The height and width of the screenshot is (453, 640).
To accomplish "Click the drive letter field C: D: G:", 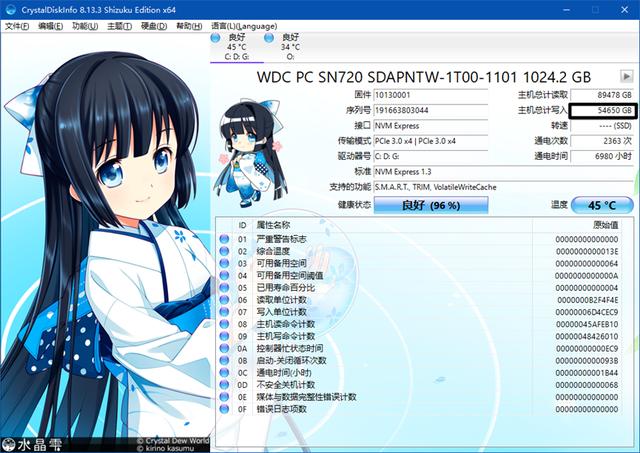I will pos(431,156).
